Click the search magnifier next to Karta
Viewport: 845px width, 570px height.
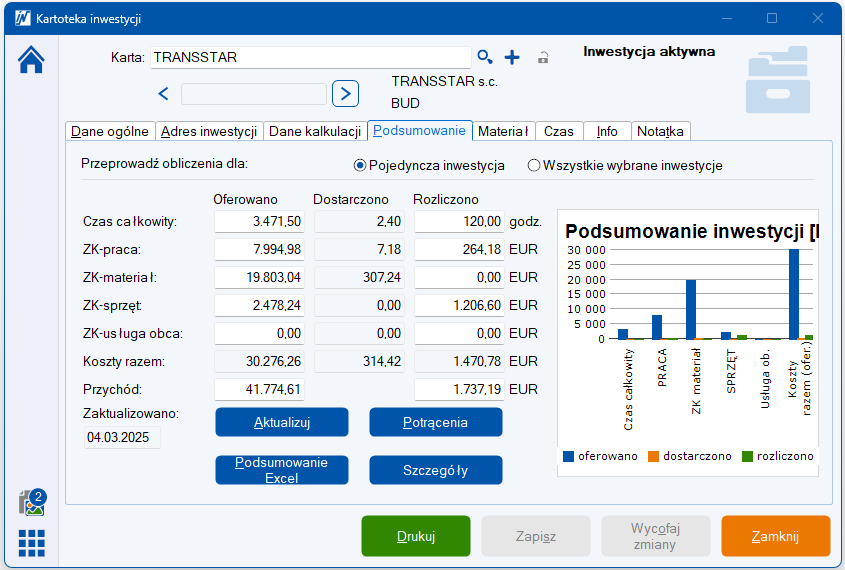click(485, 58)
